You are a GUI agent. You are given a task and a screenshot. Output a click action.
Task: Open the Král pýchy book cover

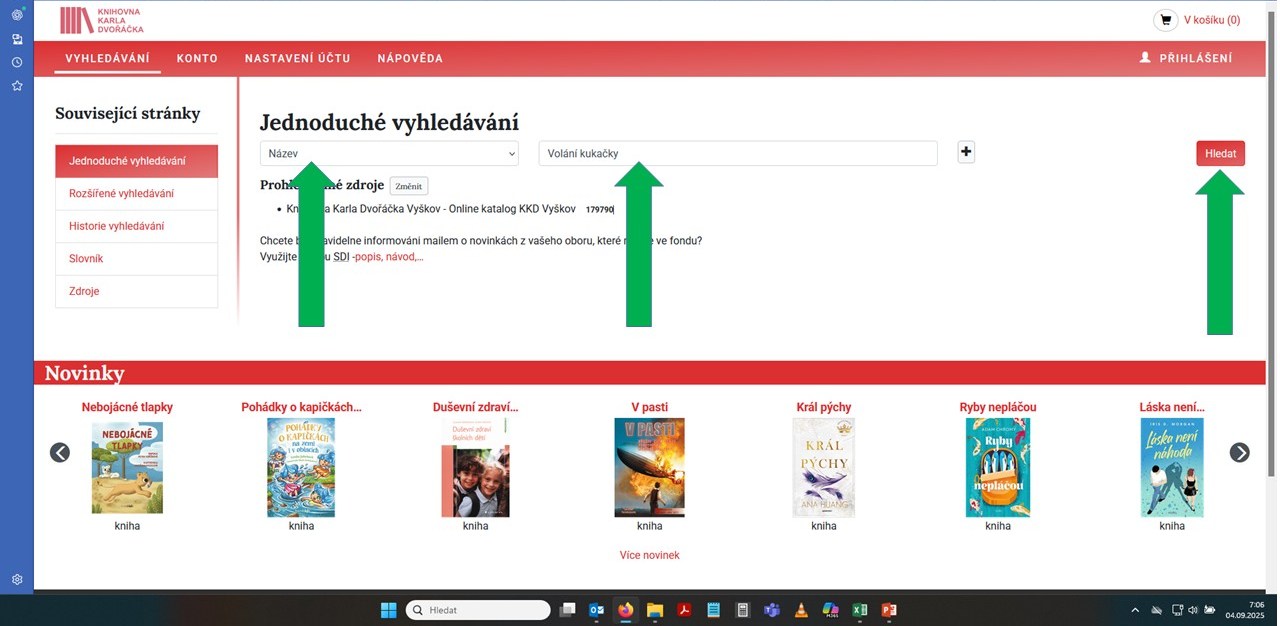(x=823, y=467)
